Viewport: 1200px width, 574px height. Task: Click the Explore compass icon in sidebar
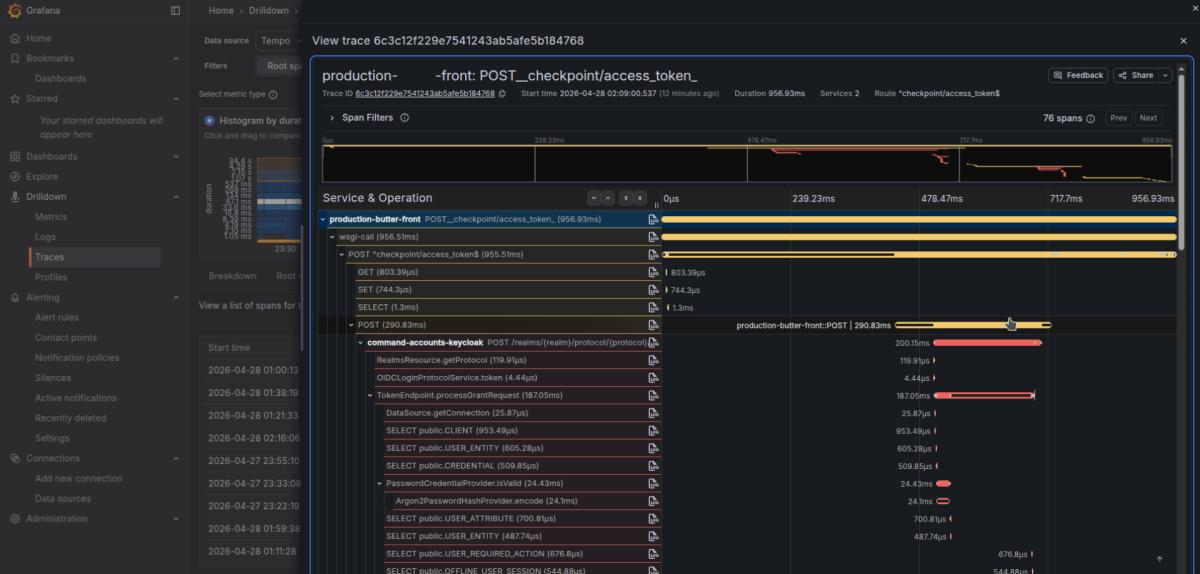click(x=16, y=177)
